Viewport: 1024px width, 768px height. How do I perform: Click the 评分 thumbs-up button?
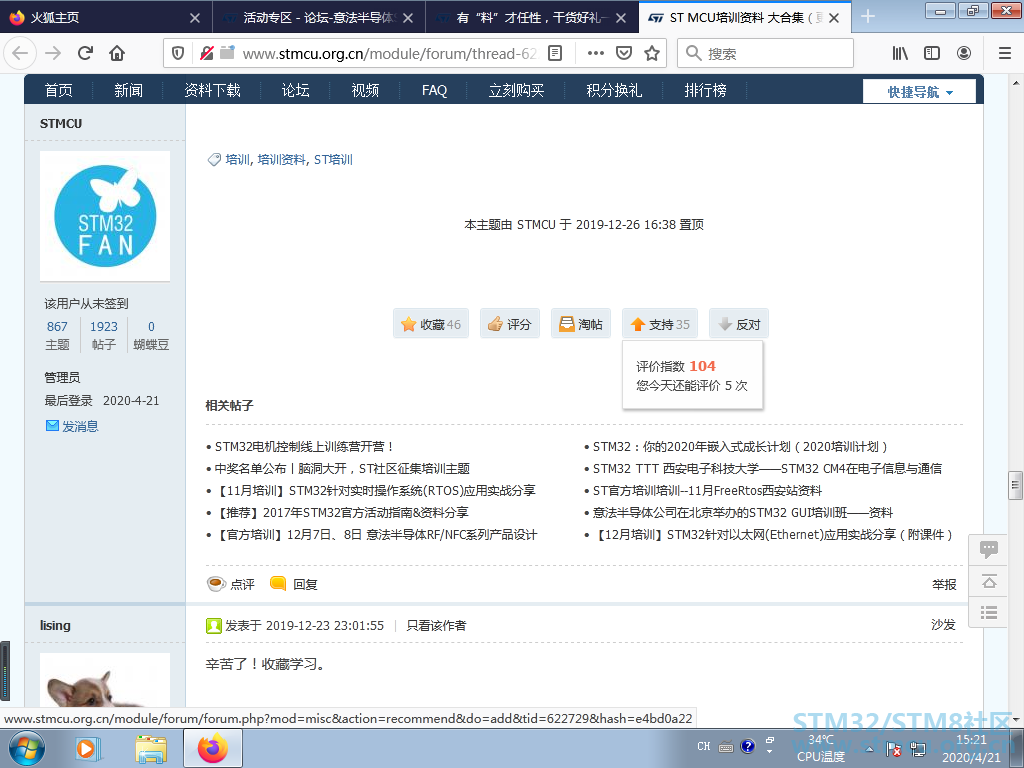[510, 324]
